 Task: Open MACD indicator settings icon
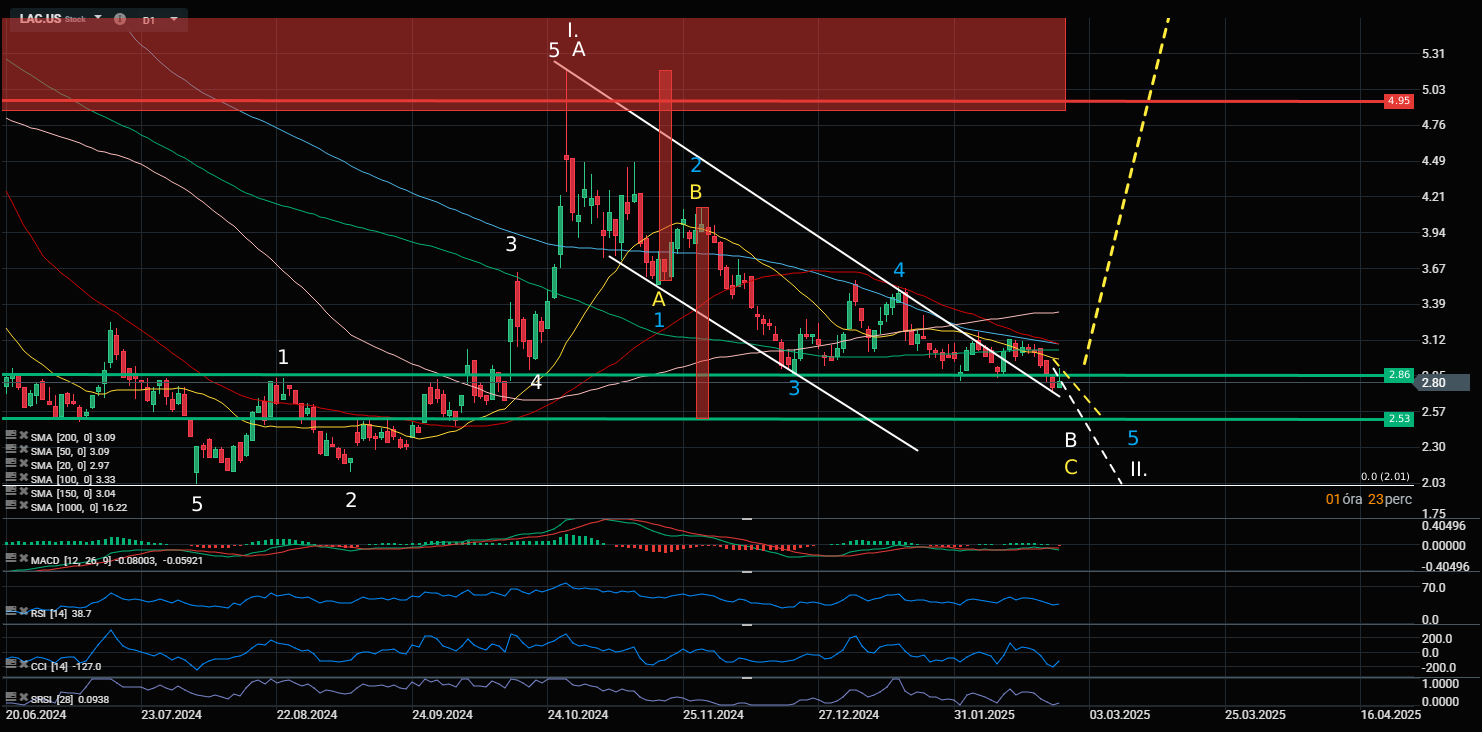click(x=10, y=557)
